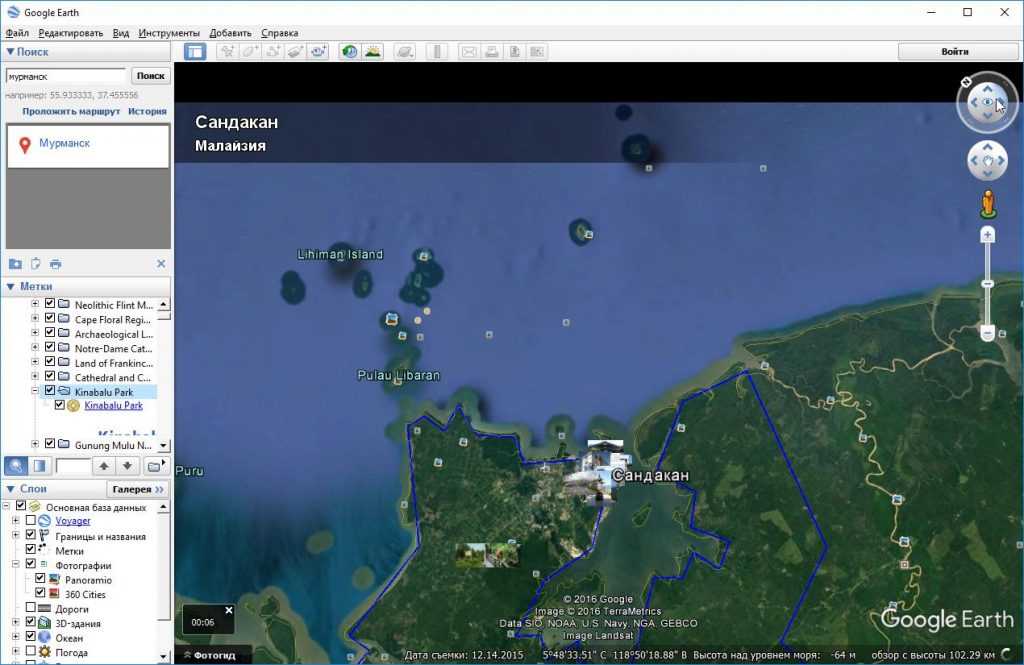Uncheck the Cape Floral Regi... checkbox
The height and width of the screenshot is (665, 1024).
point(50,318)
